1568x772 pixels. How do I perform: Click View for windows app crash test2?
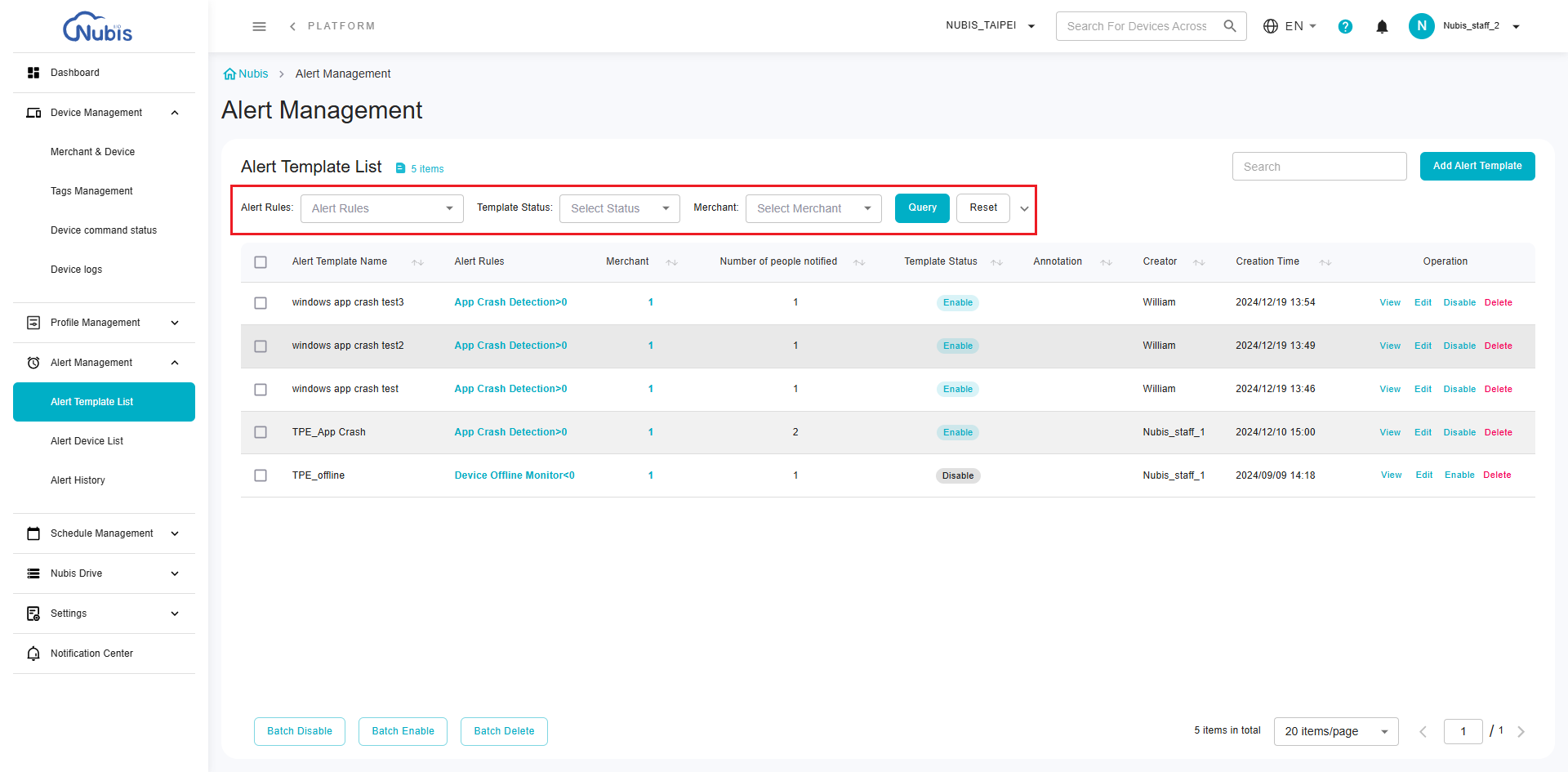click(x=1390, y=346)
